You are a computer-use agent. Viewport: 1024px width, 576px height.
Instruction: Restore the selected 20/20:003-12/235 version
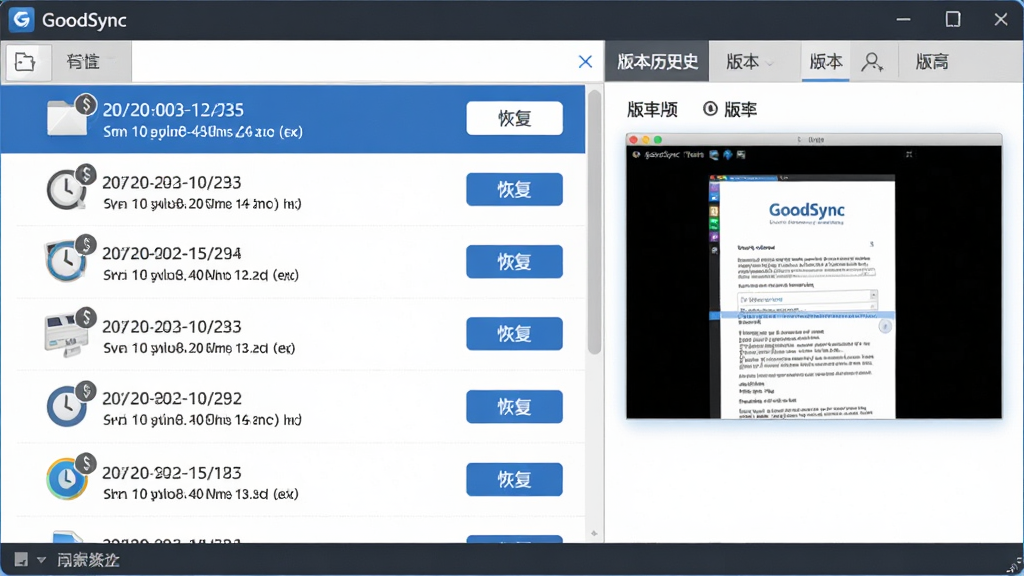(515, 118)
